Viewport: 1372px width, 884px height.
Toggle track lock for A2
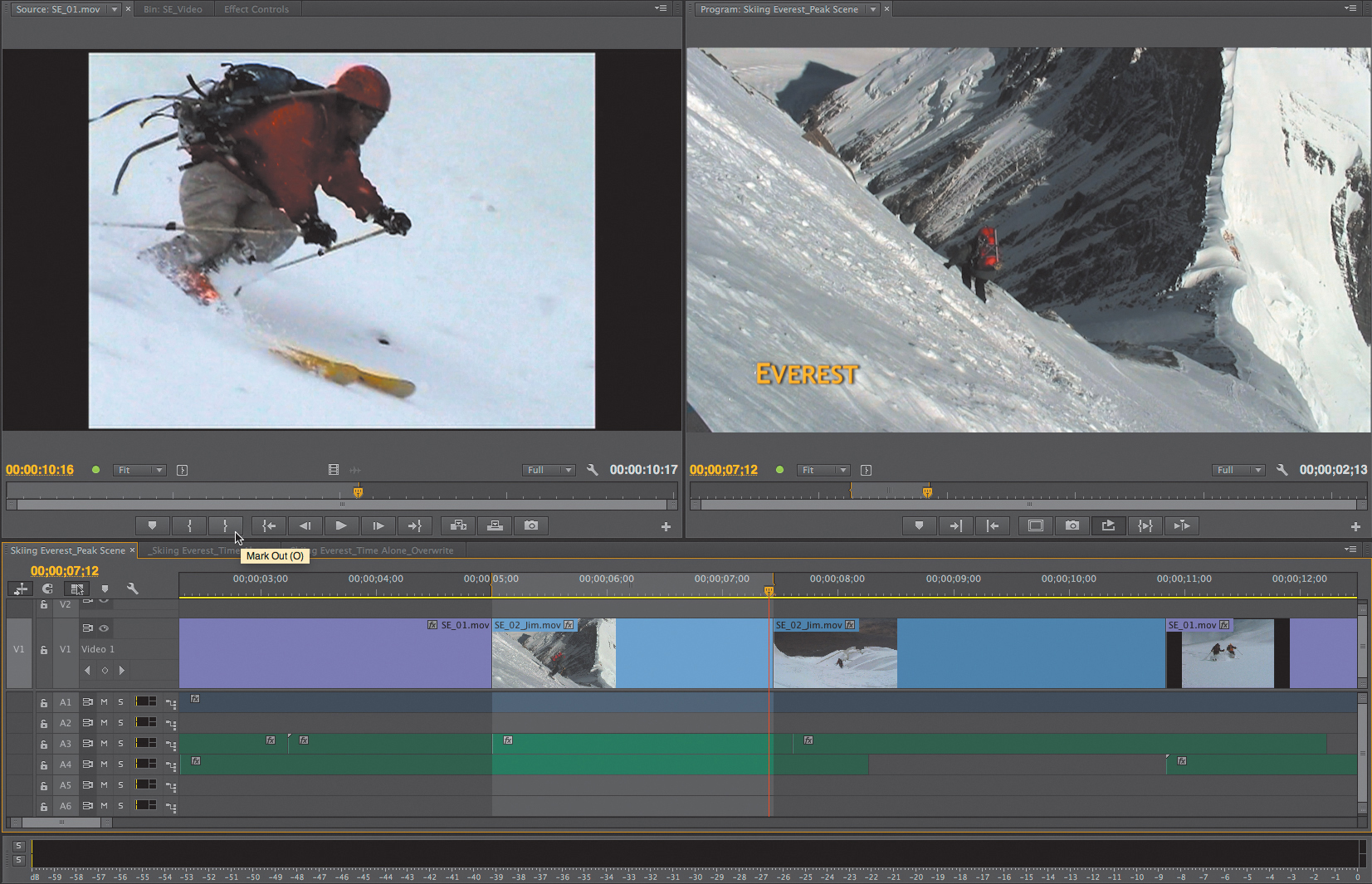44,723
